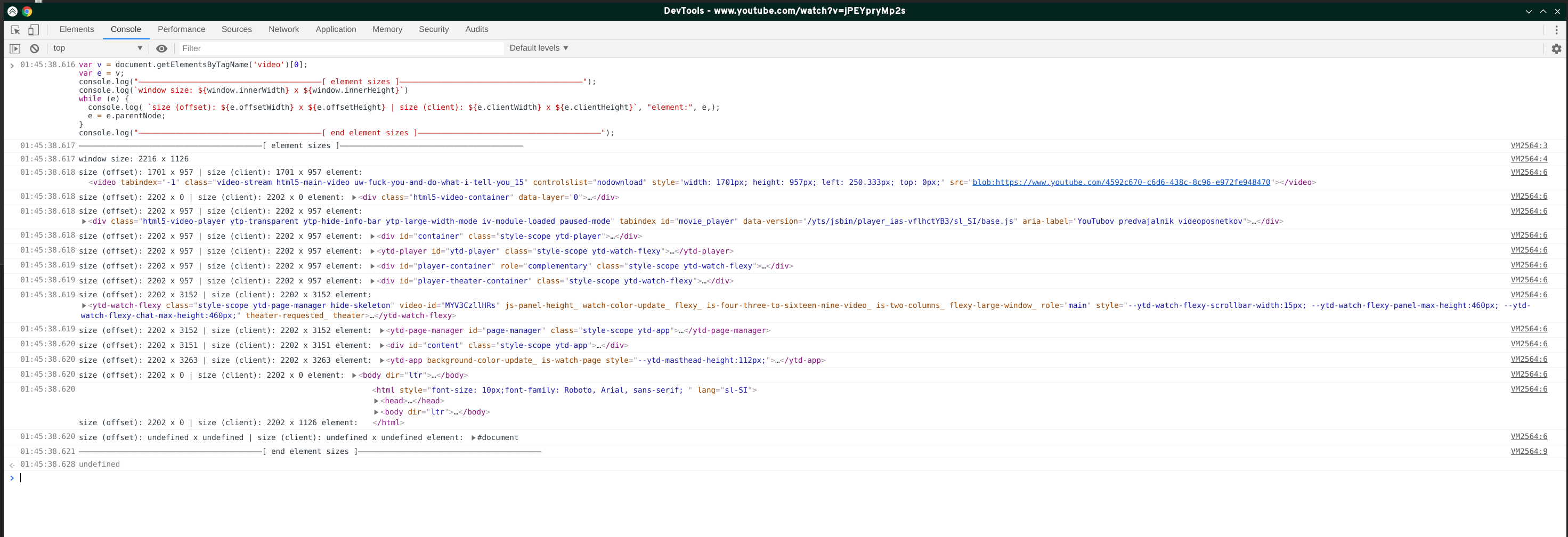Open the Network tab
The height and width of the screenshot is (537, 1568).
point(283,29)
